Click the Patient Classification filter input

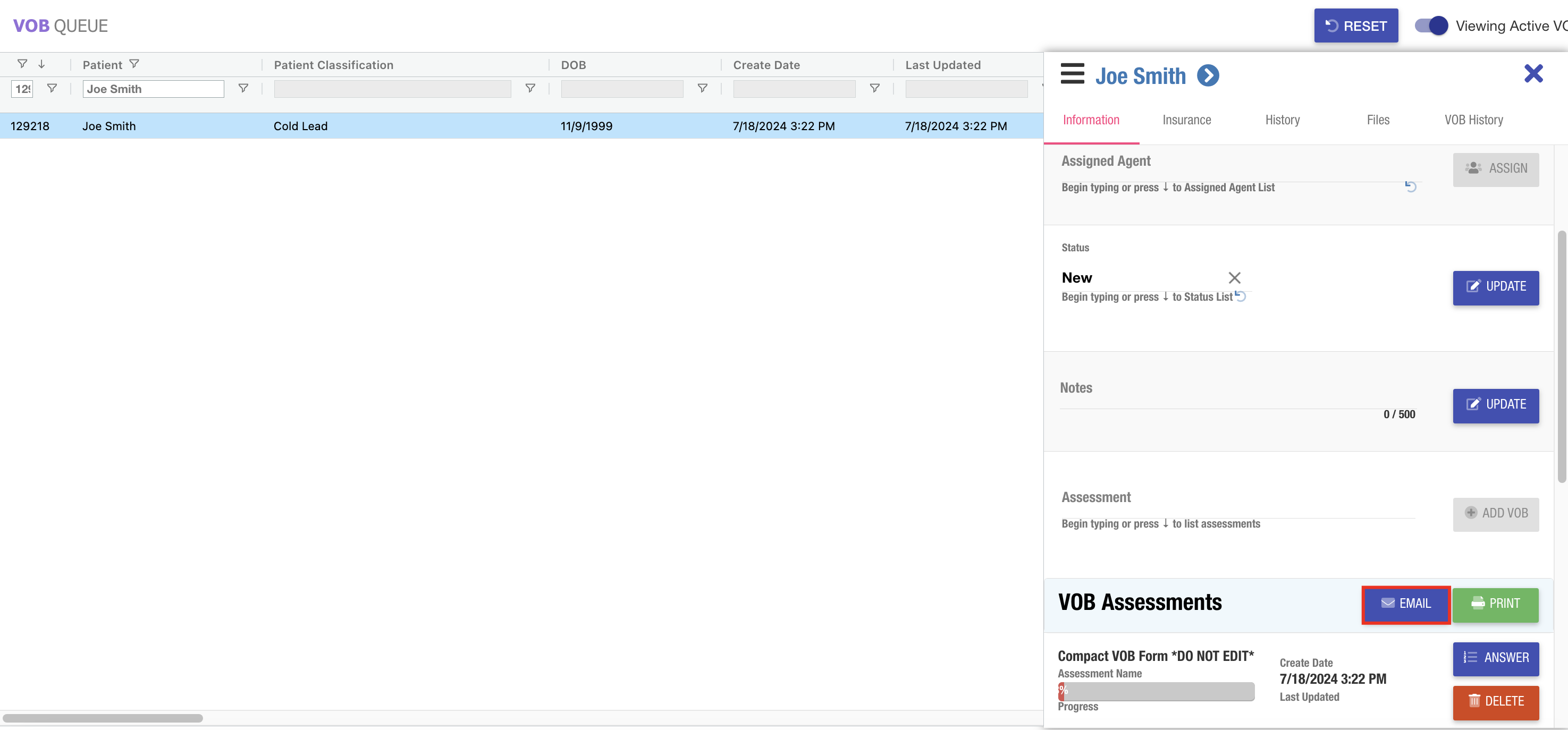pos(392,89)
